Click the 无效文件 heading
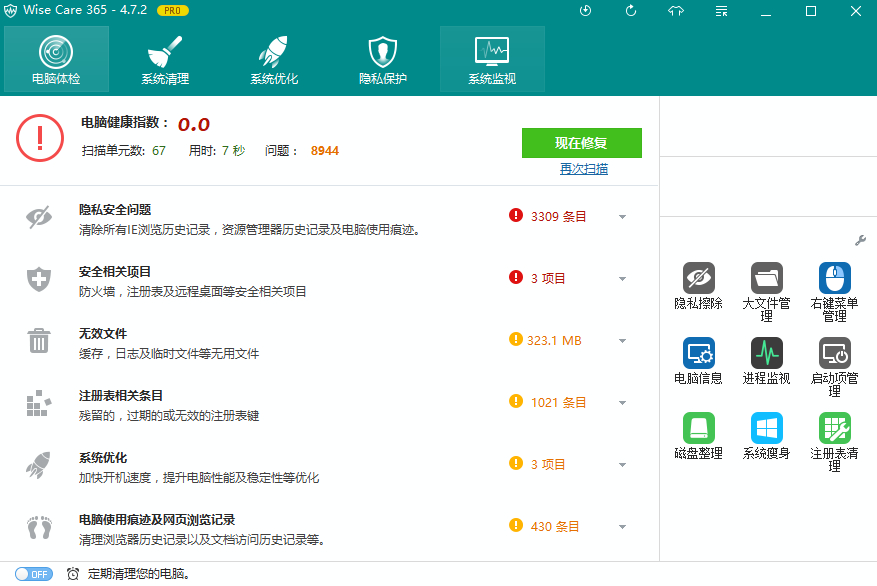 point(103,334)
